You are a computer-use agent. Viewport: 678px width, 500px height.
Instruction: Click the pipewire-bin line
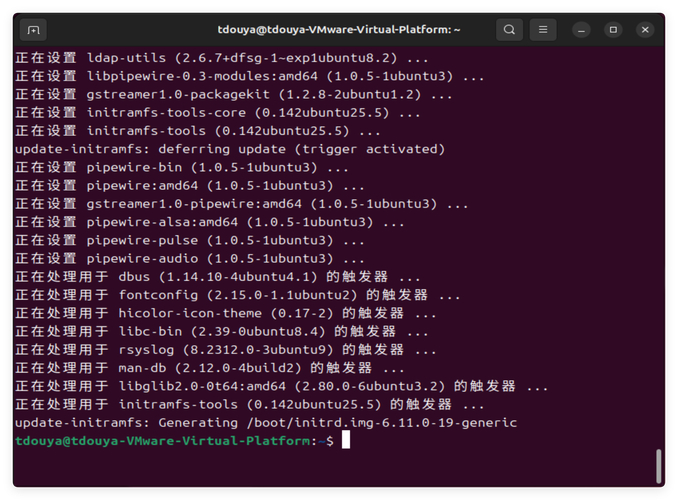click(x=182, y=167)
